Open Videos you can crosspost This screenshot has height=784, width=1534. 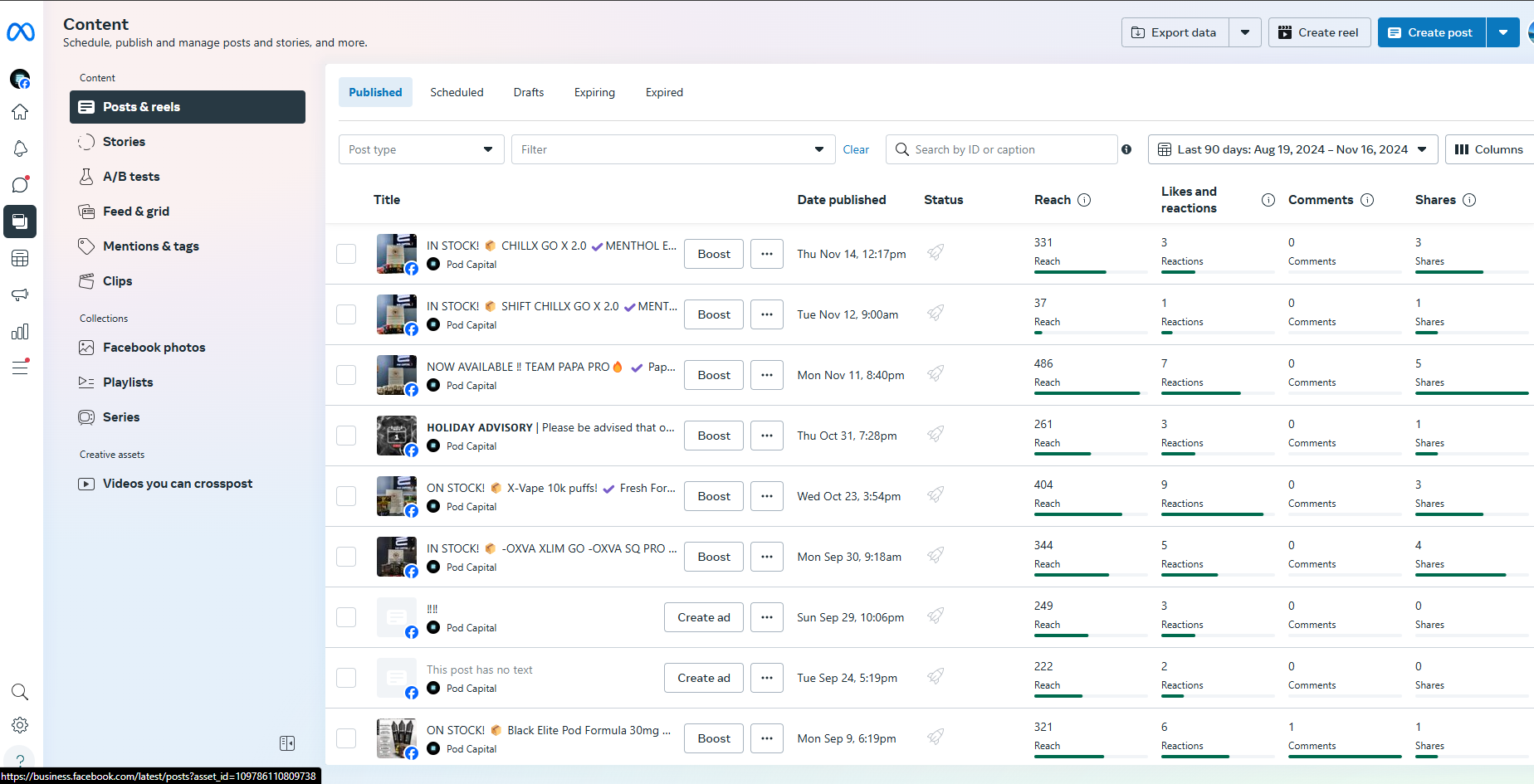tap(188, 484)
